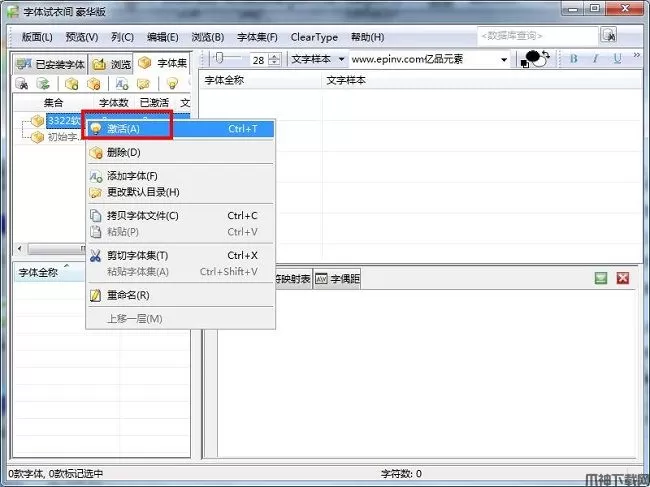Click the sample text field www.epinv.com亿品元素
This screenshot has height=487, width=650.
(424, 59)
